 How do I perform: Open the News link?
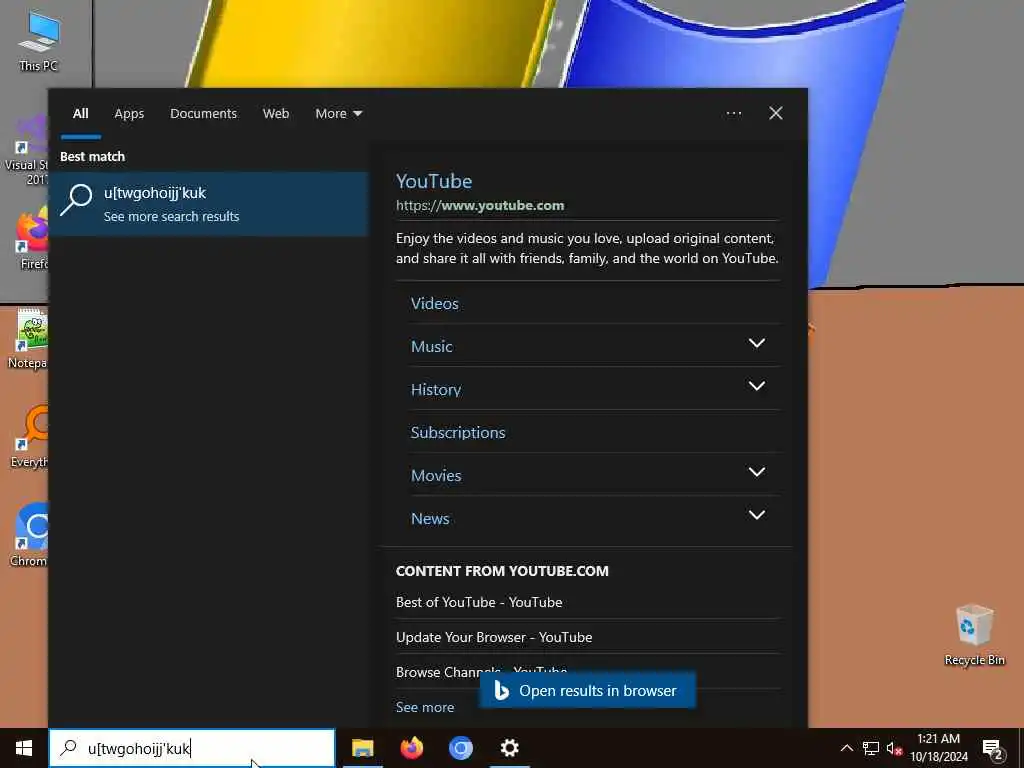coord(430,519)
